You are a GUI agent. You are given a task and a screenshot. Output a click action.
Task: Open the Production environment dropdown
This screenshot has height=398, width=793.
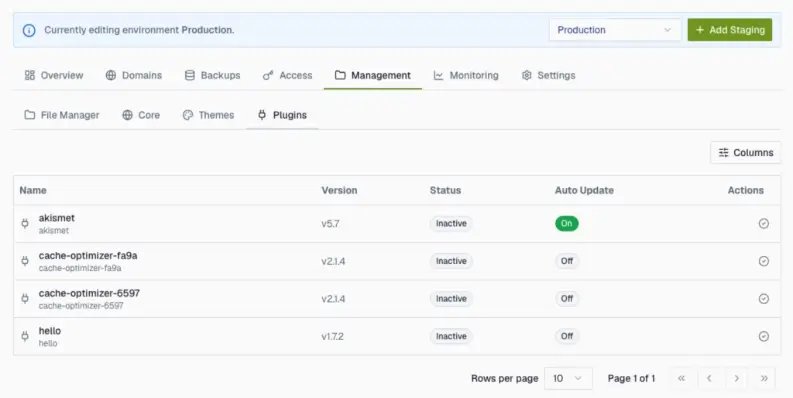pos(615,30)
